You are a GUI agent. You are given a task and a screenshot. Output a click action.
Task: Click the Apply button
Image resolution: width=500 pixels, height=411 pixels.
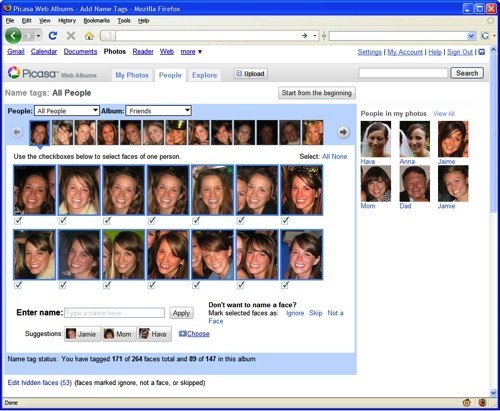pyautogui.click(x=181, y=313)
